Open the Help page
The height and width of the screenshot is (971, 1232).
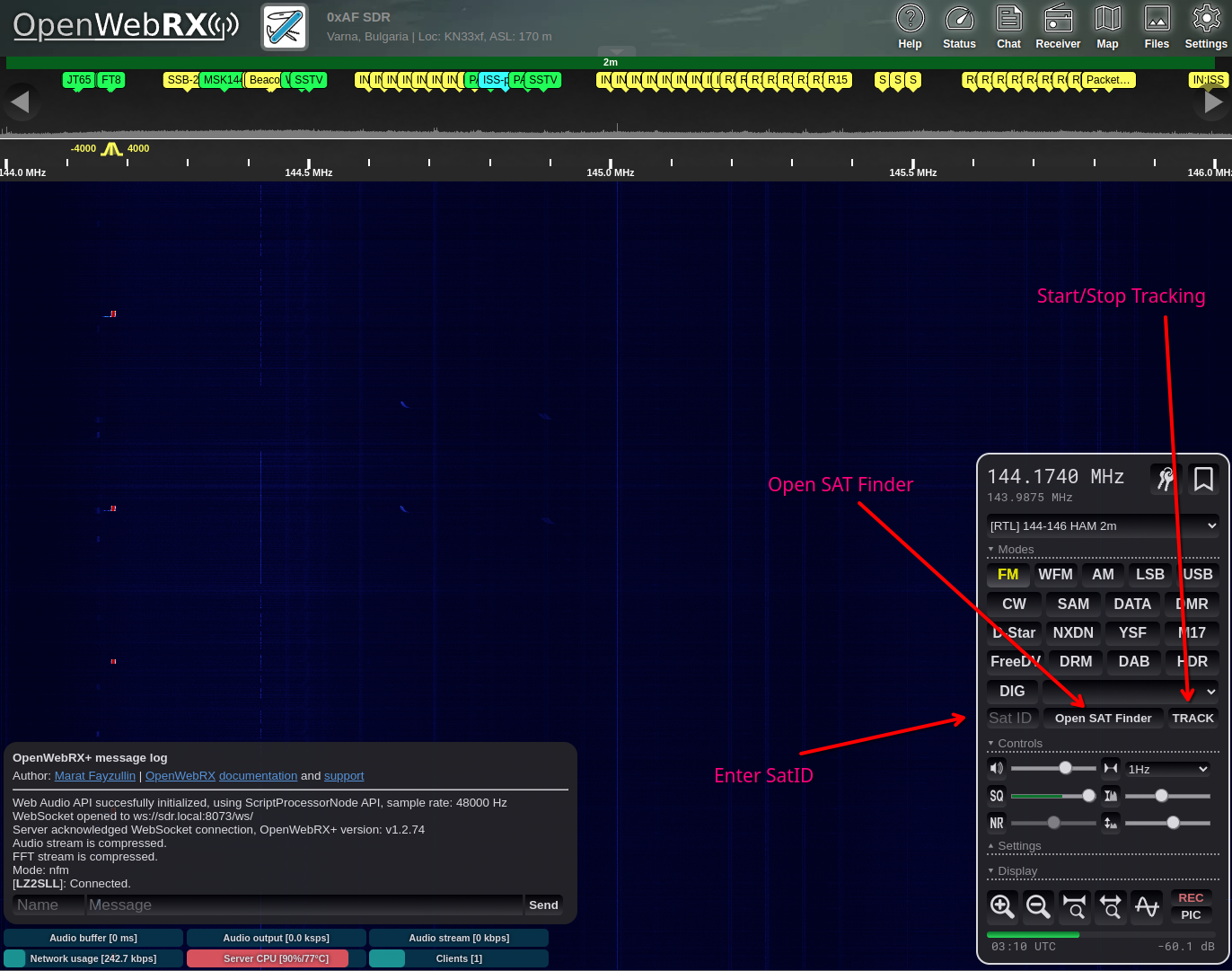tap(910, 27)
